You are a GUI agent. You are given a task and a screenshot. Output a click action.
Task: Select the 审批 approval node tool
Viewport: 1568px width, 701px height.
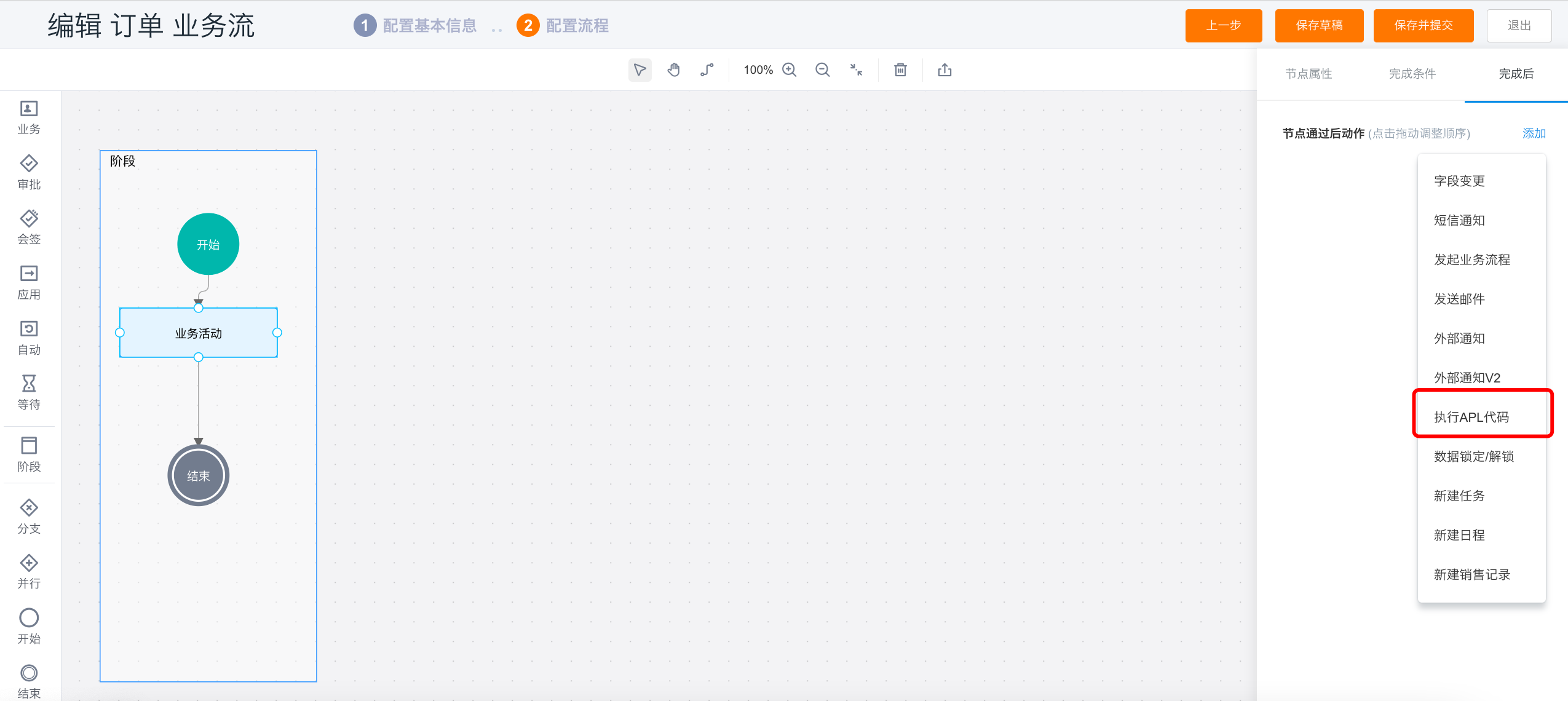[x=28, y=172]
